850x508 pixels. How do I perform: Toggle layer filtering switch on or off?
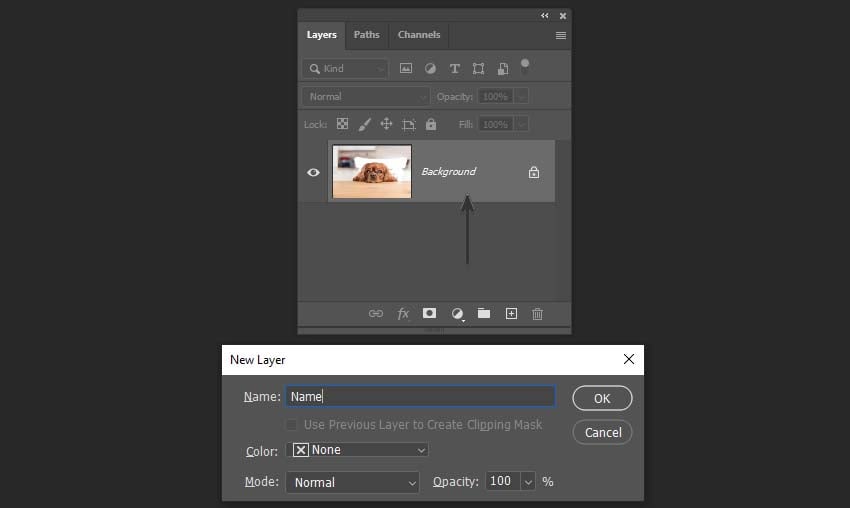point(525,66)
